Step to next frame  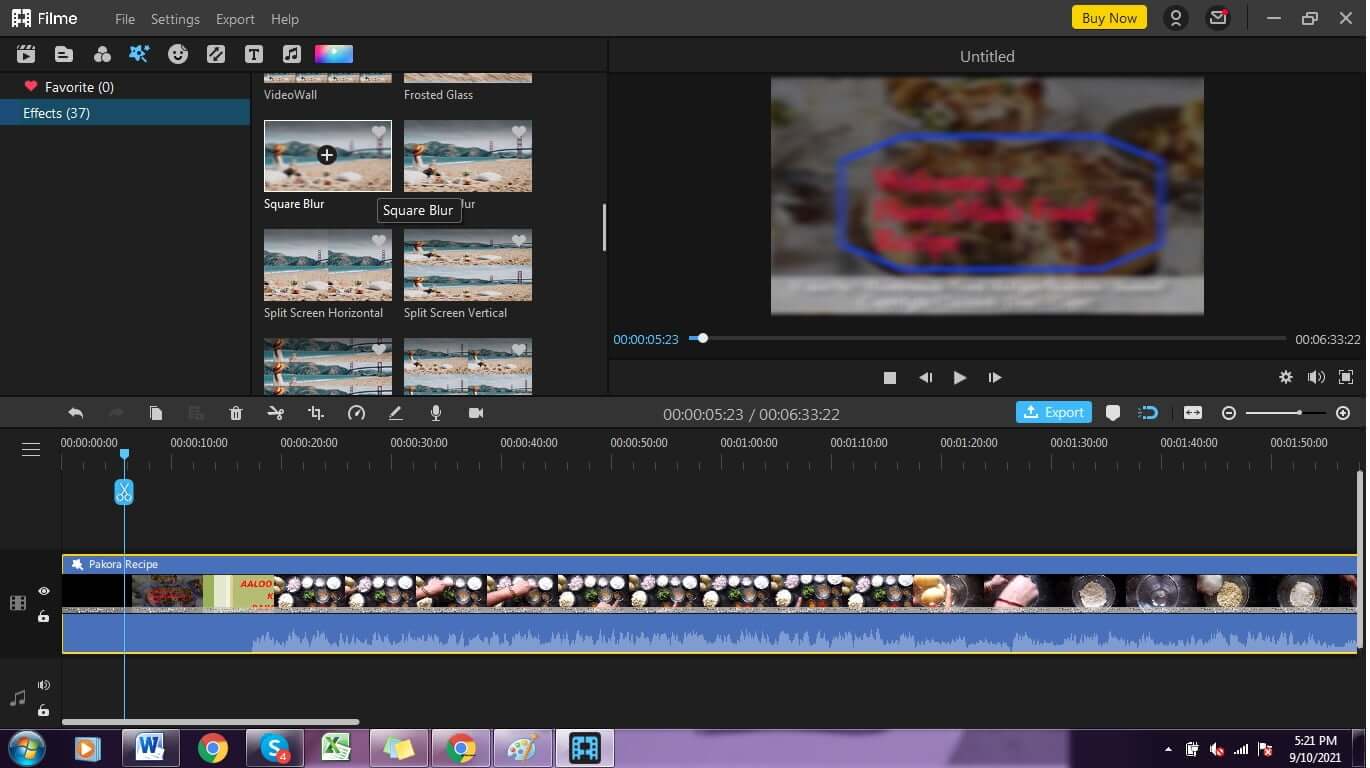(995, 377)
